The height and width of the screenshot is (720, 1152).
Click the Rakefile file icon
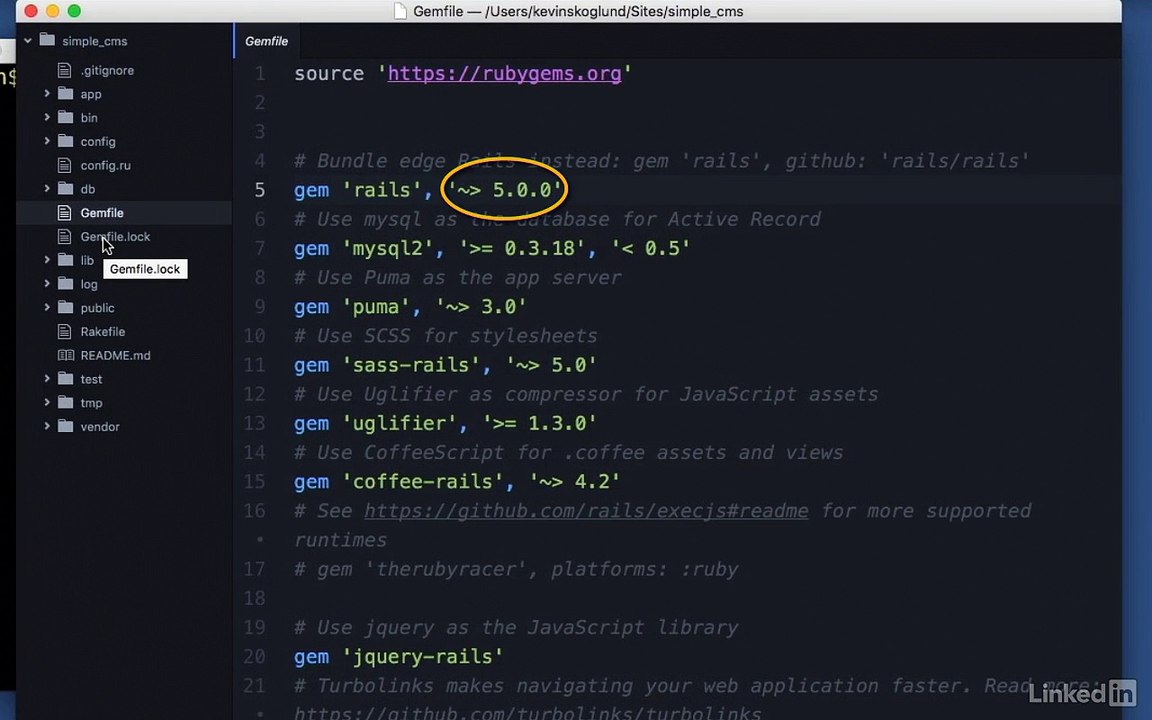(x=65, y=331)
